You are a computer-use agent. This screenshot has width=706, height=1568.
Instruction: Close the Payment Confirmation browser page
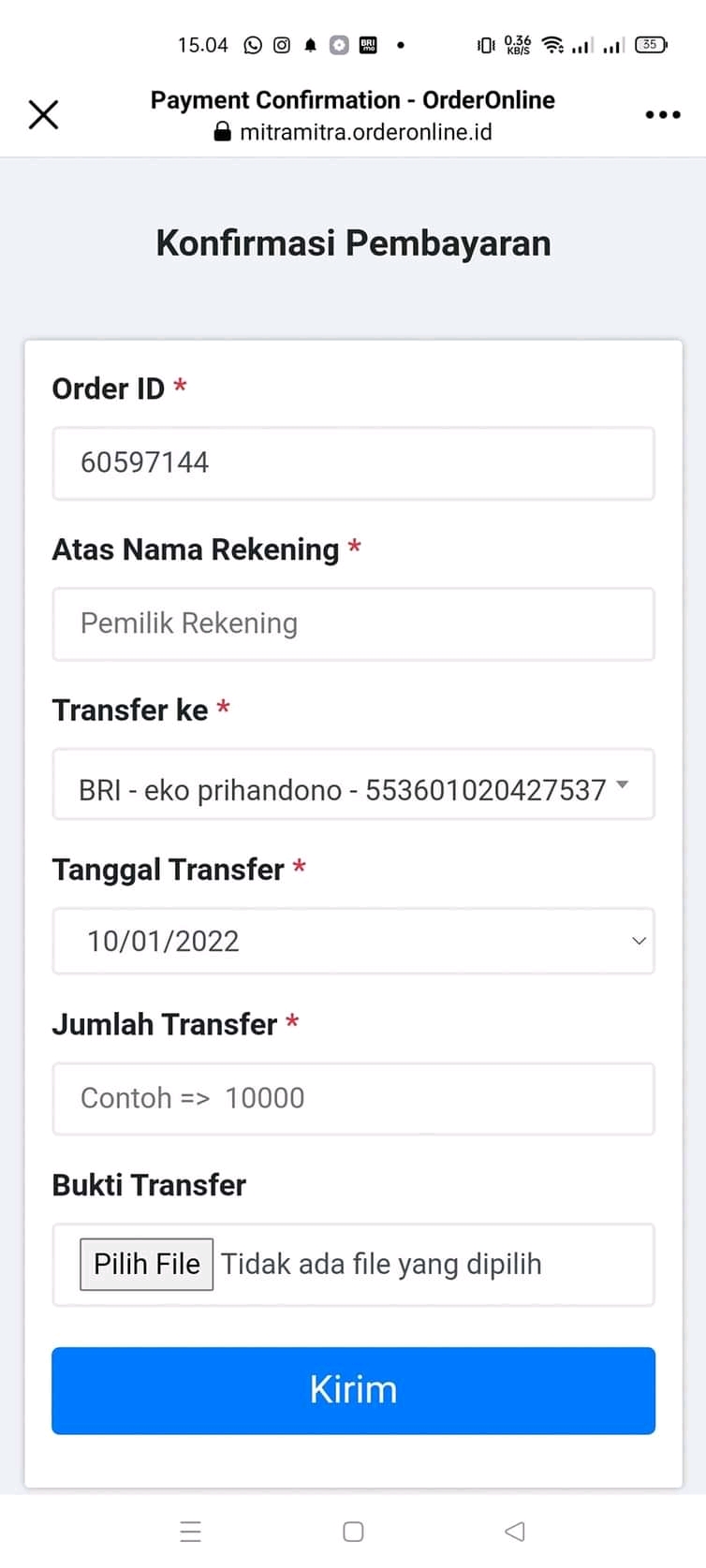43,114
